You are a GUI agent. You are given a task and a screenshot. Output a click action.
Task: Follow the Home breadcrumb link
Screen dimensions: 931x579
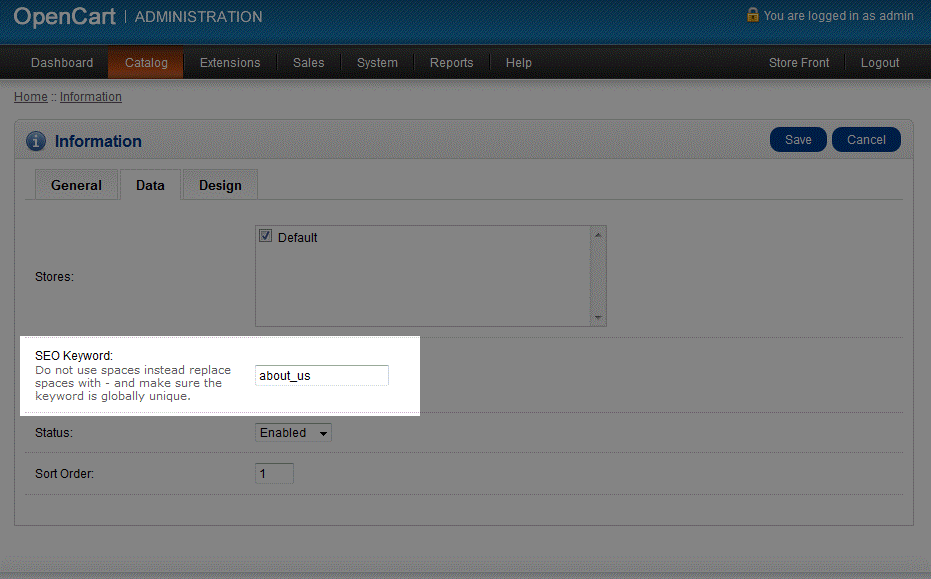coord(30,97)
